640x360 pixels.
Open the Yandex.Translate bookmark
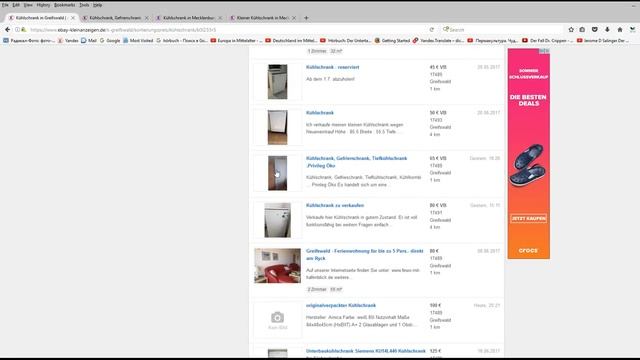pyautogui.click(x=438, y=40)
